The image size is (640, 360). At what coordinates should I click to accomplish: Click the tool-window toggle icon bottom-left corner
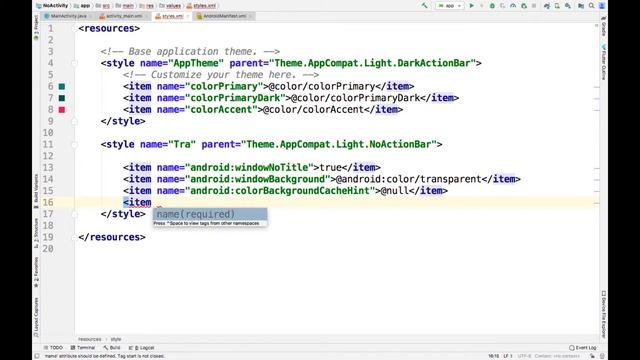[x=37, y=356]
